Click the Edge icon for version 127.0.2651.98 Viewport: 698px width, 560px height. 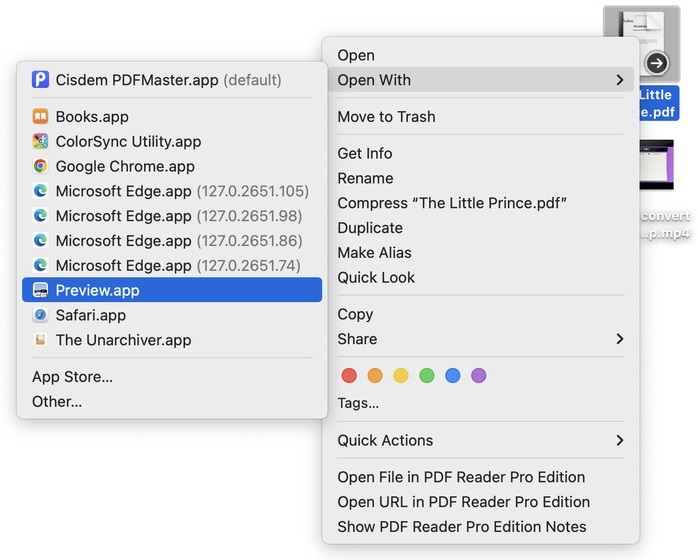(x=40, y=216)
